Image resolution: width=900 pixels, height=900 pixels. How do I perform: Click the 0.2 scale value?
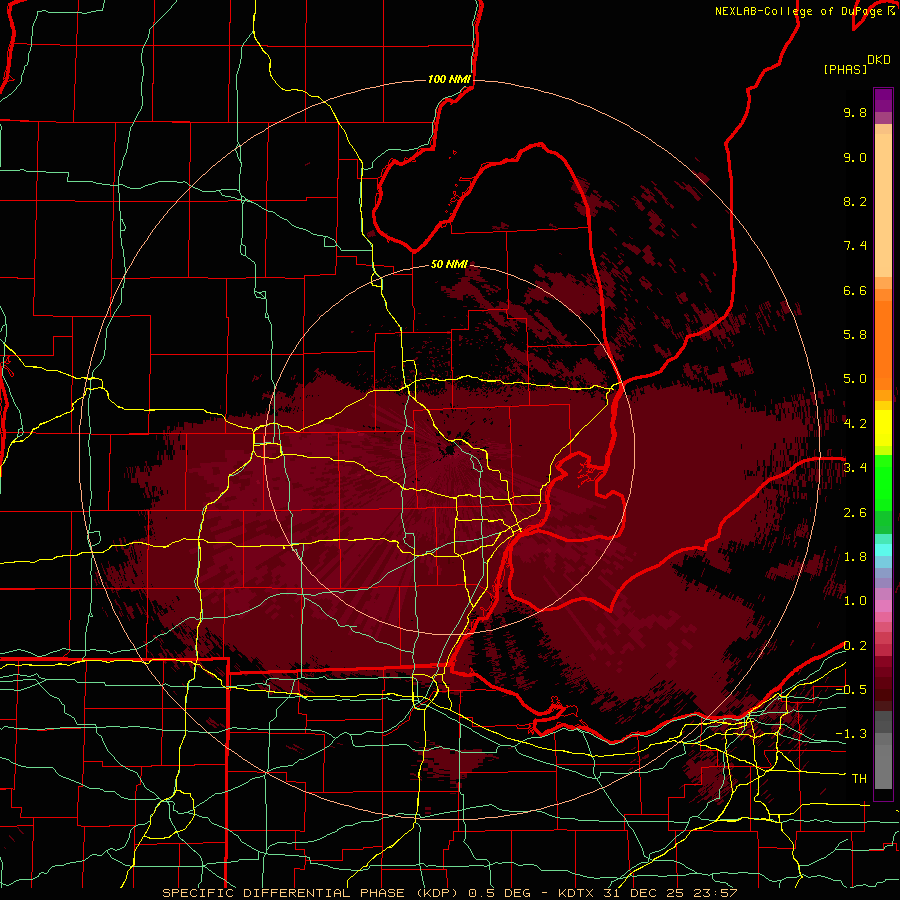pyautogui.click(x=855, y=646)
